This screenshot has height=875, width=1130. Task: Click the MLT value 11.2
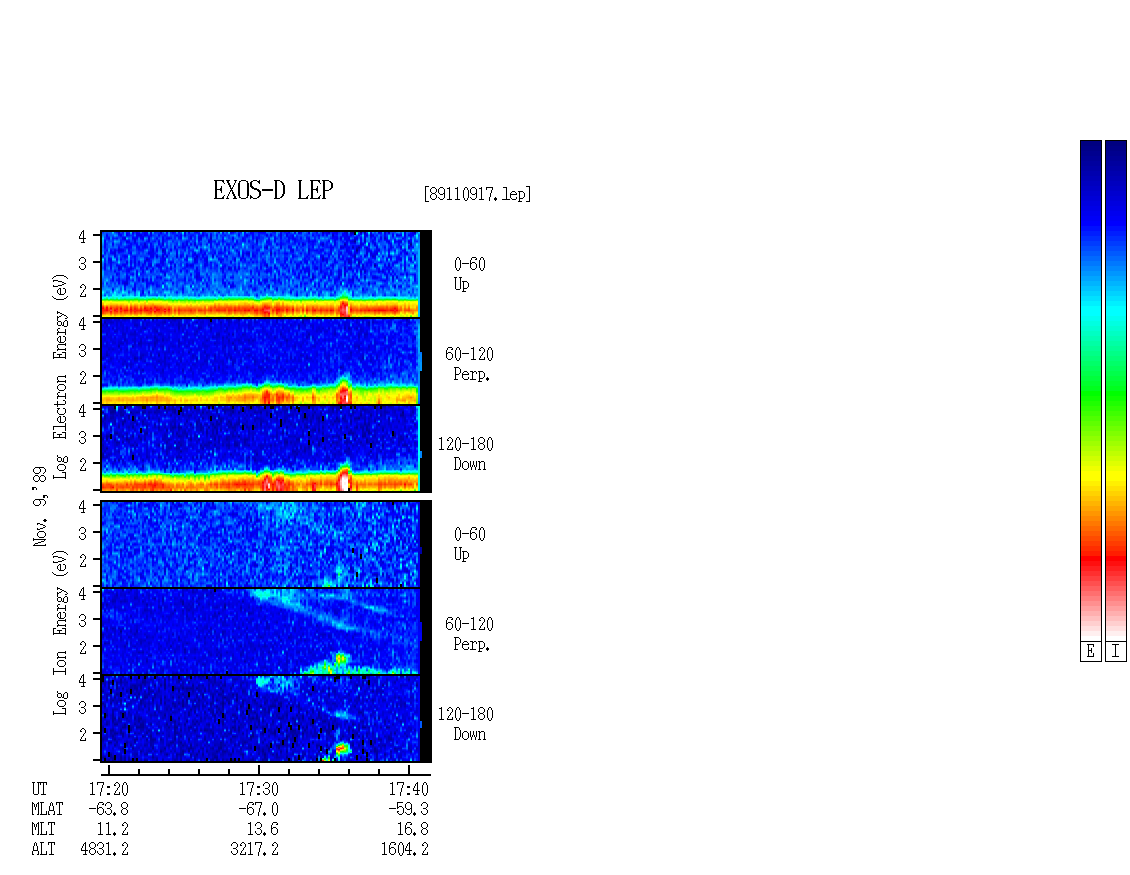[x=113, y=830]
